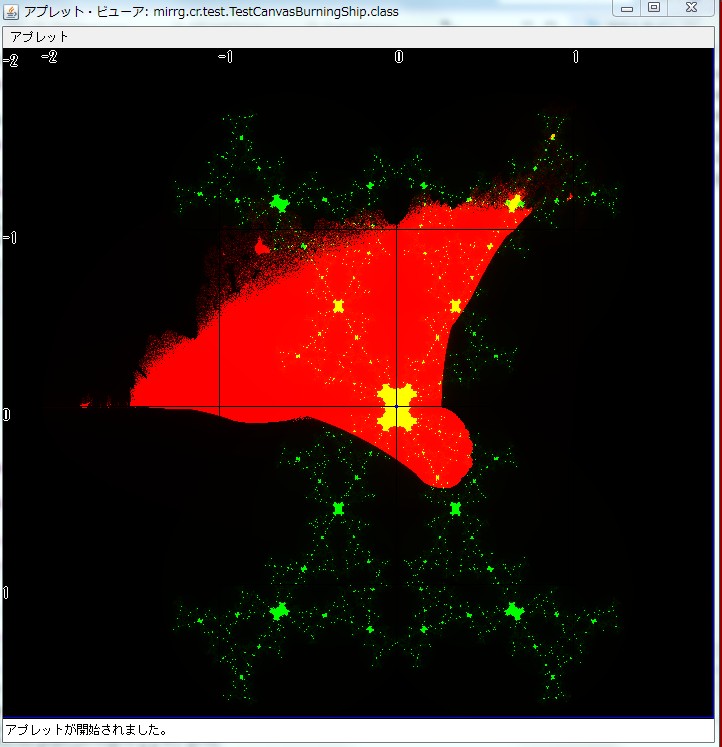Click the top axis label "1"
Image resolution: width=722 pixels, height=747 pixels.
click(x=575, y=57)
